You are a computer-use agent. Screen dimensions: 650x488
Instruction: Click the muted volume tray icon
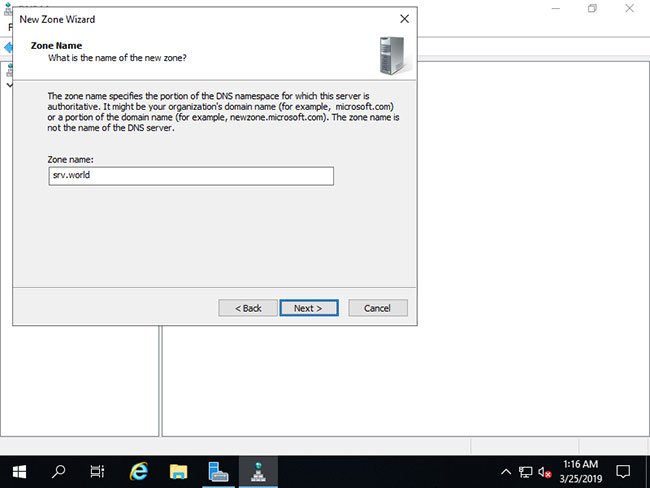[545, 472]
